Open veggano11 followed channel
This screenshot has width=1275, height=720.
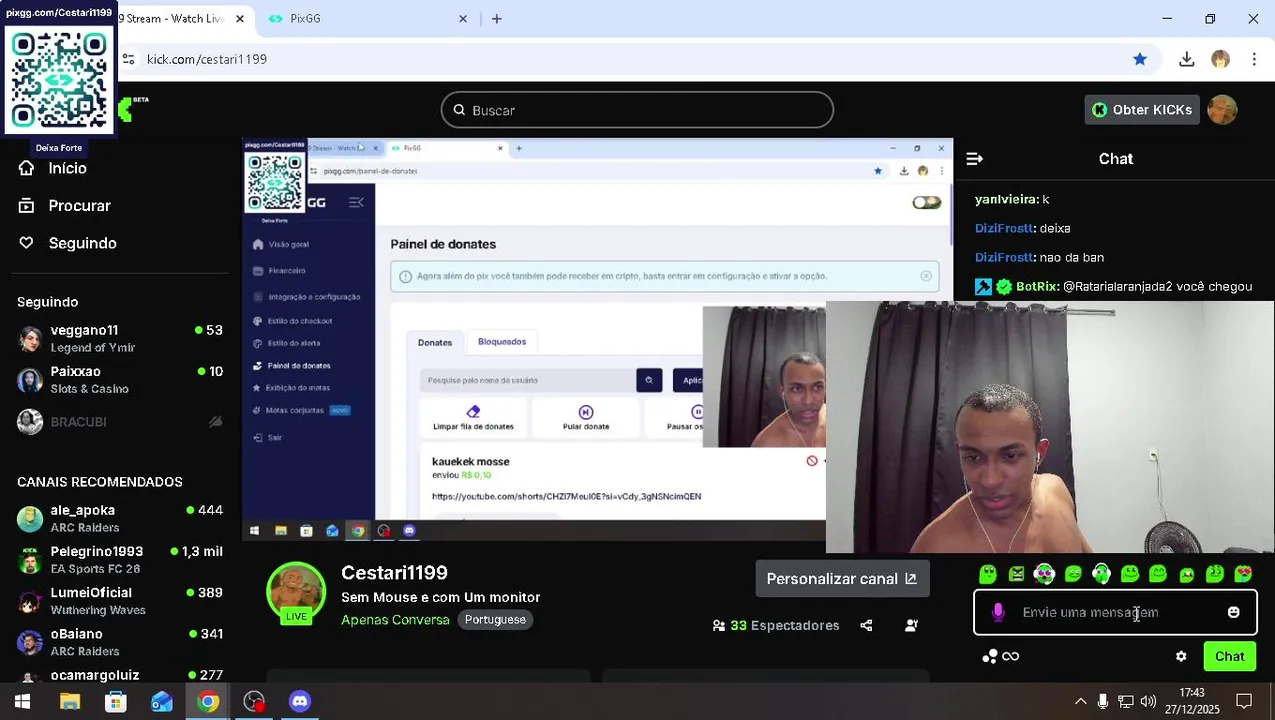click(120, 339)
